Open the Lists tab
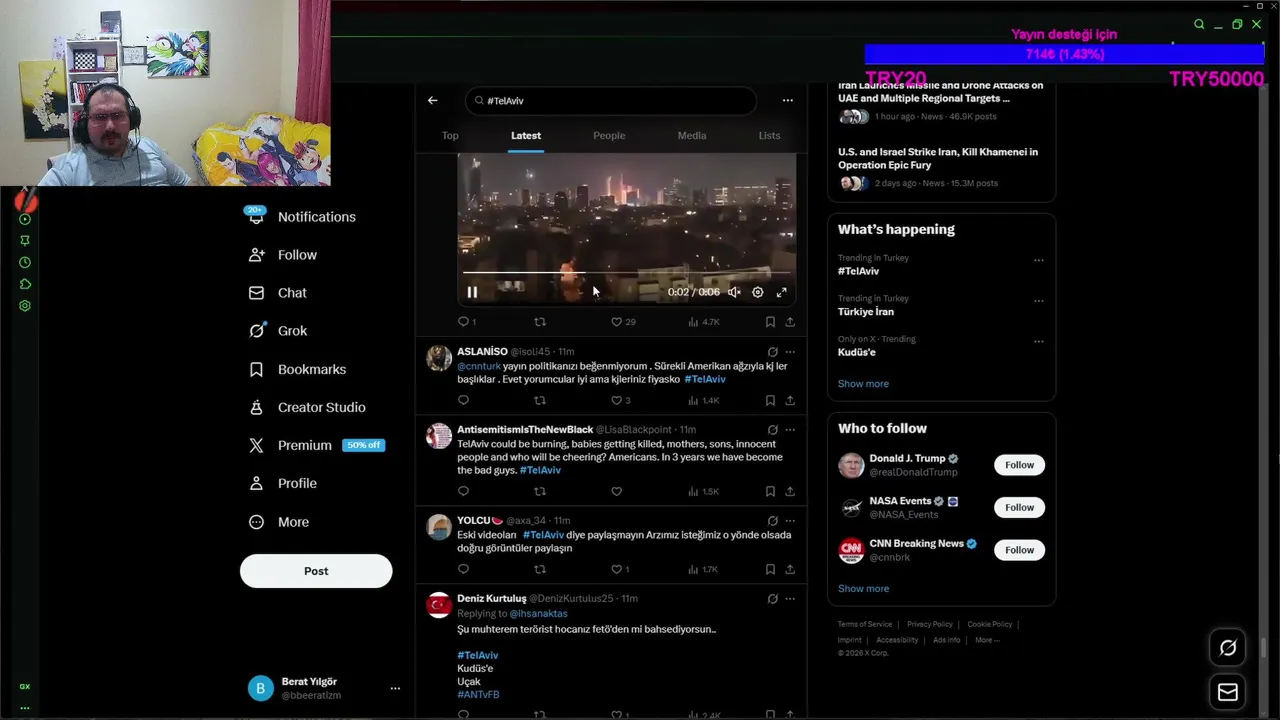The image size is (1280, 720). pyautogui.click(x=769, y=135)
